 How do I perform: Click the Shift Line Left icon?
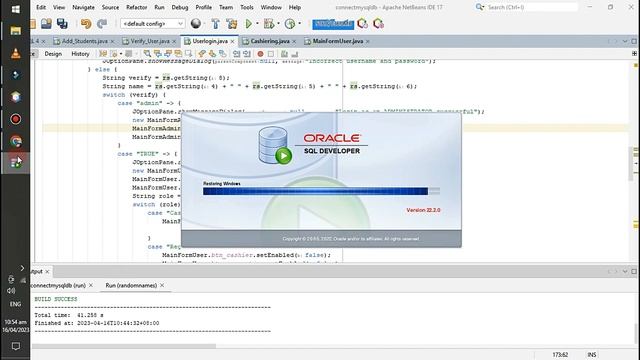236,54
